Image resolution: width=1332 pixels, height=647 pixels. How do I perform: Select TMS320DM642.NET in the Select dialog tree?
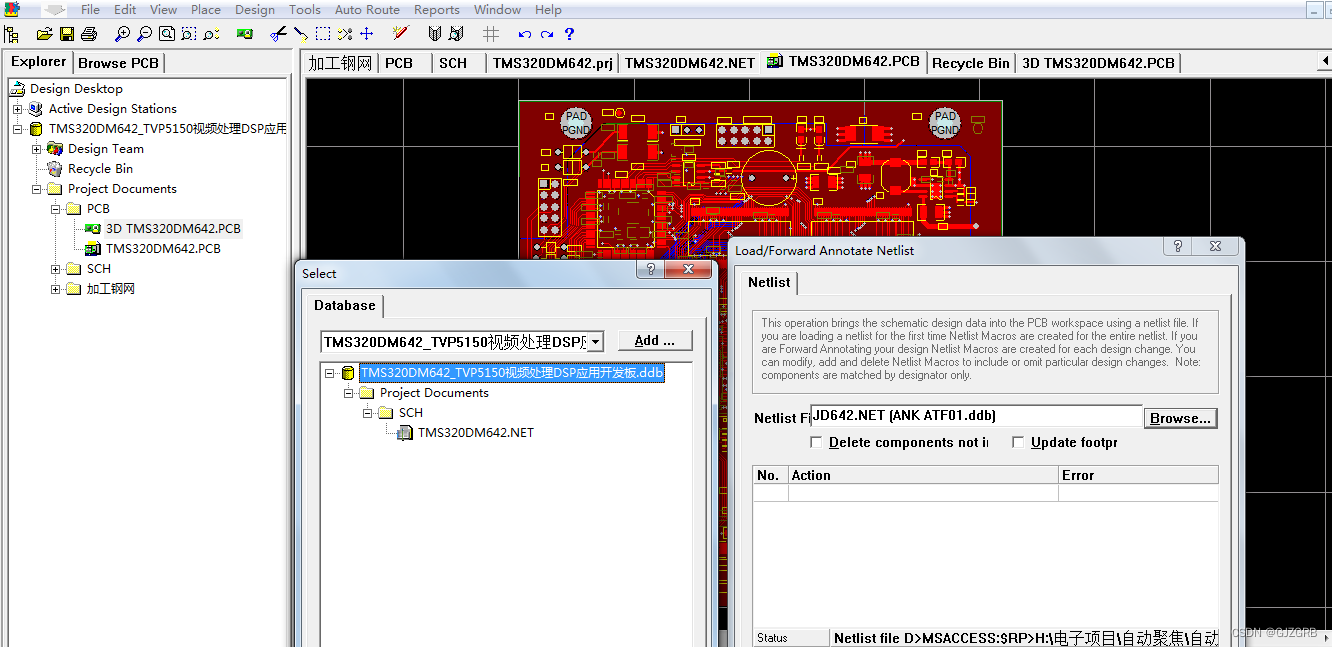(475, 432)
